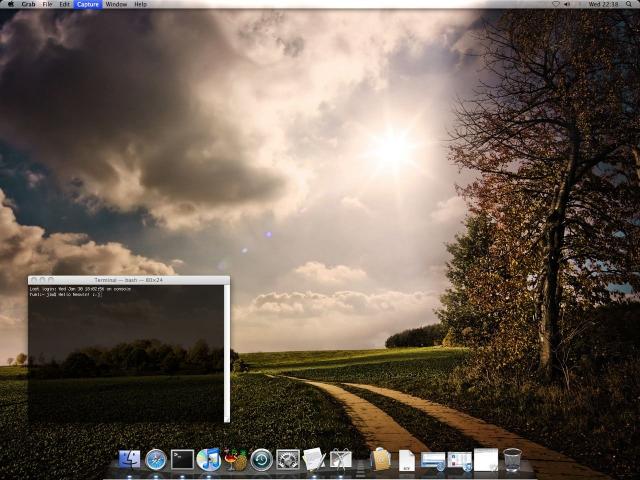Launch Safari from the Dock
Viewport: 640px width, 480px height.
[x=156, y=460]
